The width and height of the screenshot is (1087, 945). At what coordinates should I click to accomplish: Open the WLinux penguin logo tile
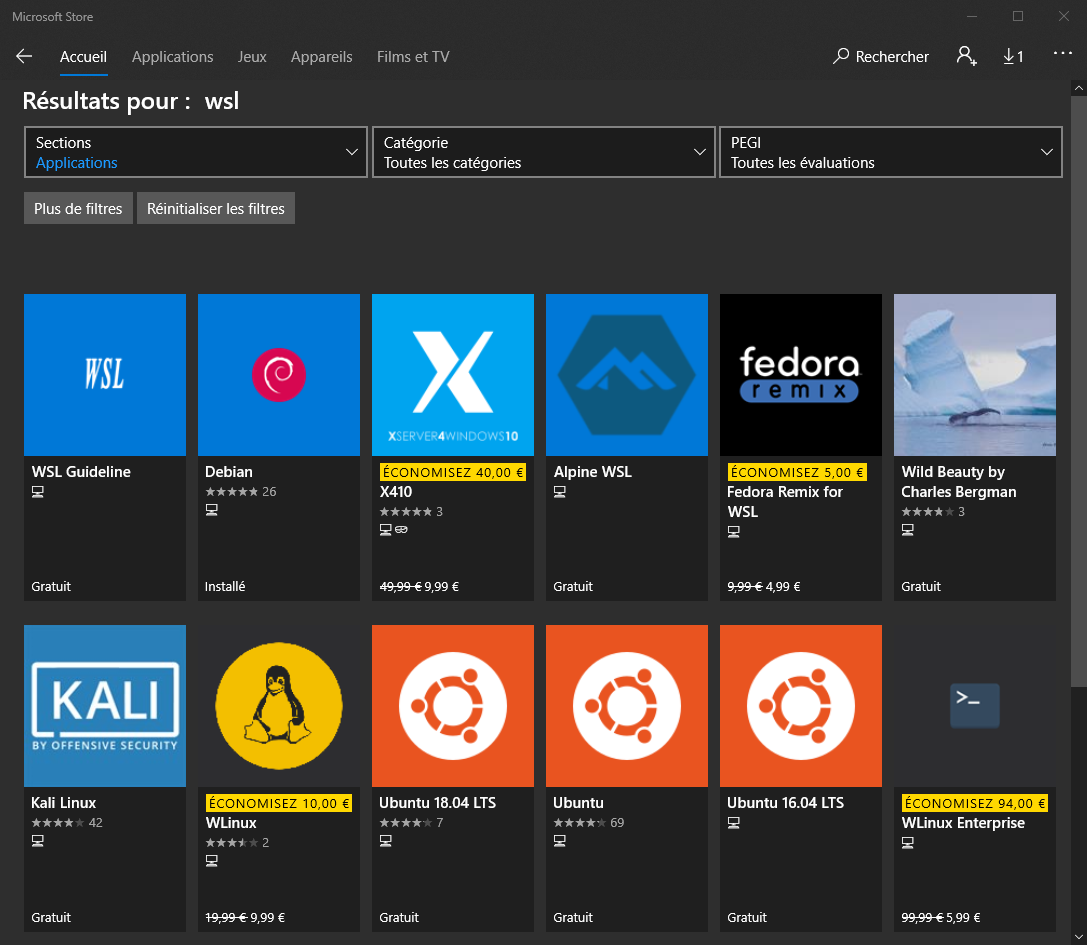(279, 706)
